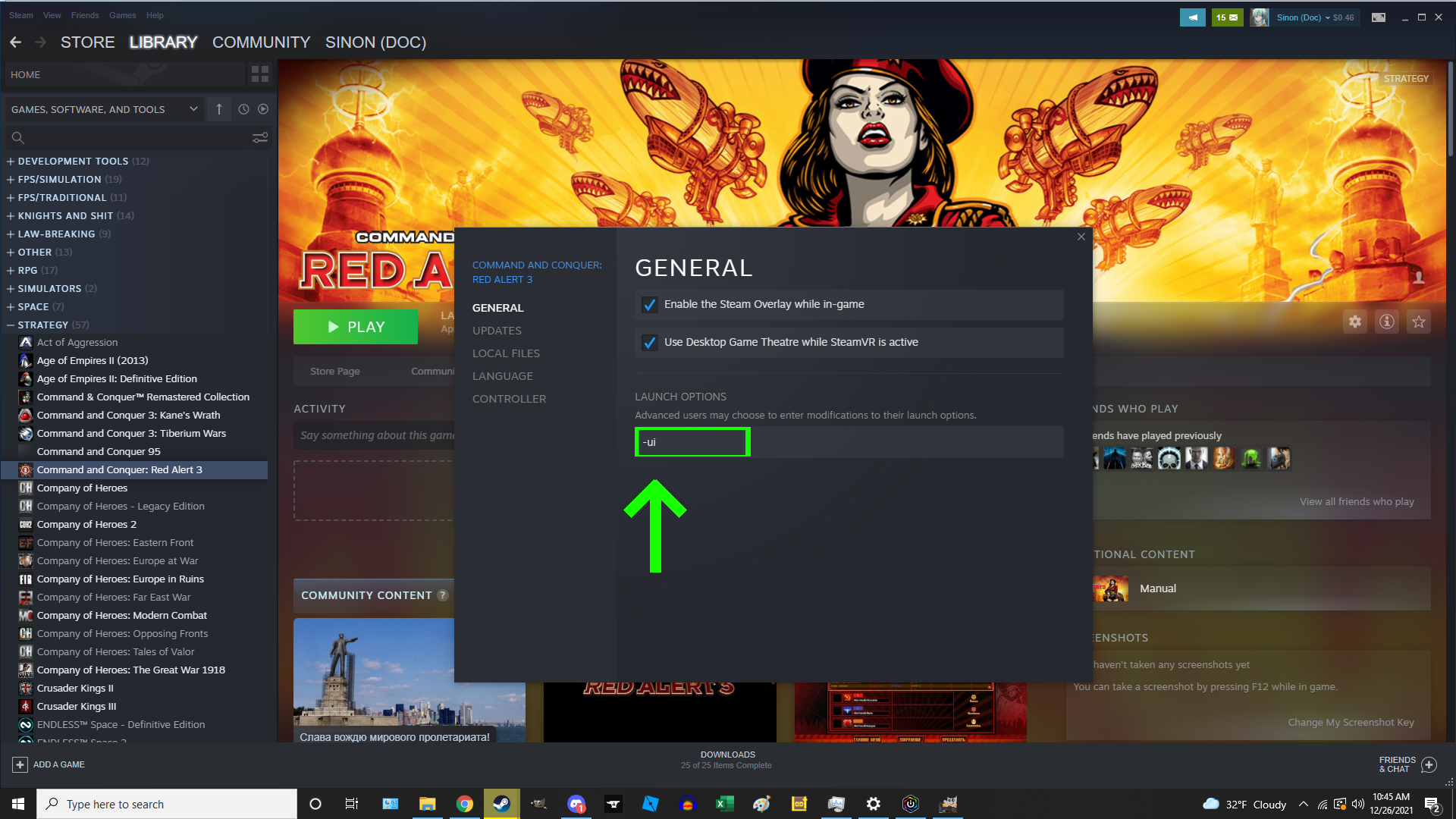1456x819 pixels.
Task: Click the back navigation arrow
Action: (15, 42)
